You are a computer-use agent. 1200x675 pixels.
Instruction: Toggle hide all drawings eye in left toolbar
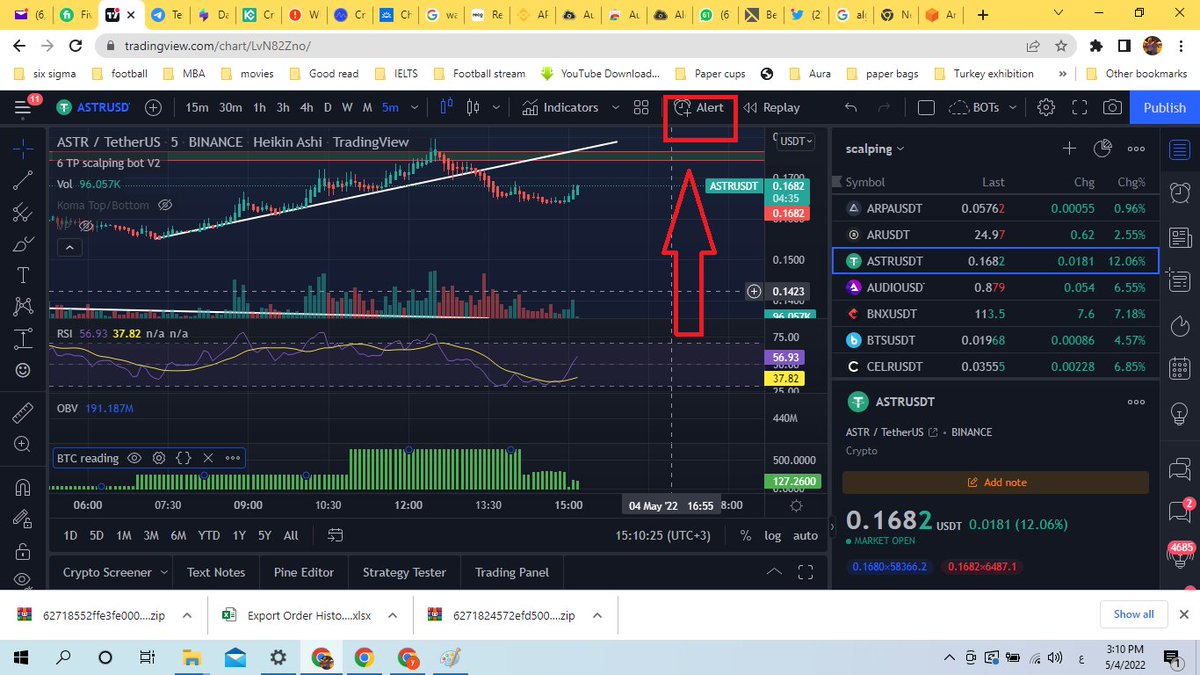(x=23, y=581)
